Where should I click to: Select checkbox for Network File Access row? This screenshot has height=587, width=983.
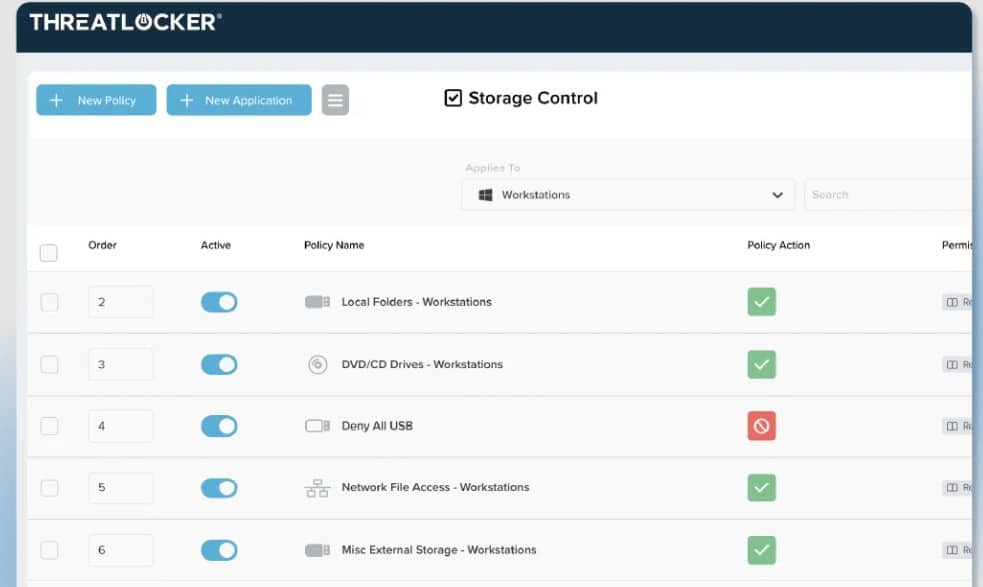pos(50,488)
